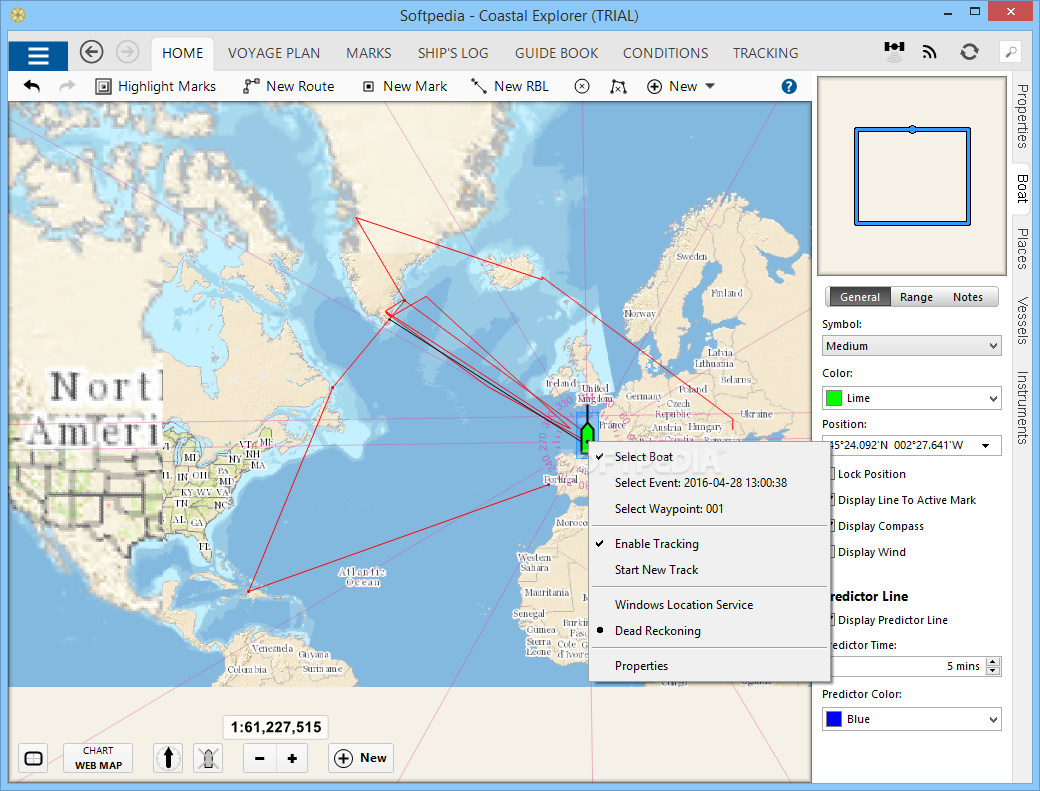Switch to the Notes properties tab
The height and width of the screenshot is (791, 1040).
tap(968, 297)
